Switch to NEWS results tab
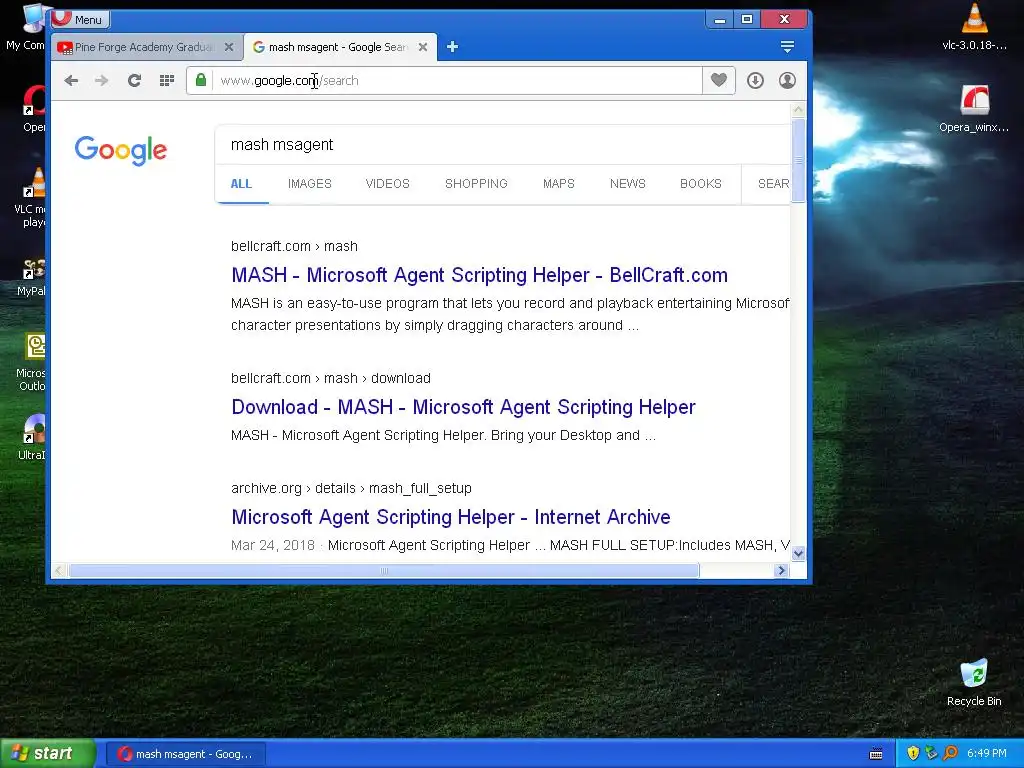This screenshot has height=768, width=1024. [x=628, y=184]
